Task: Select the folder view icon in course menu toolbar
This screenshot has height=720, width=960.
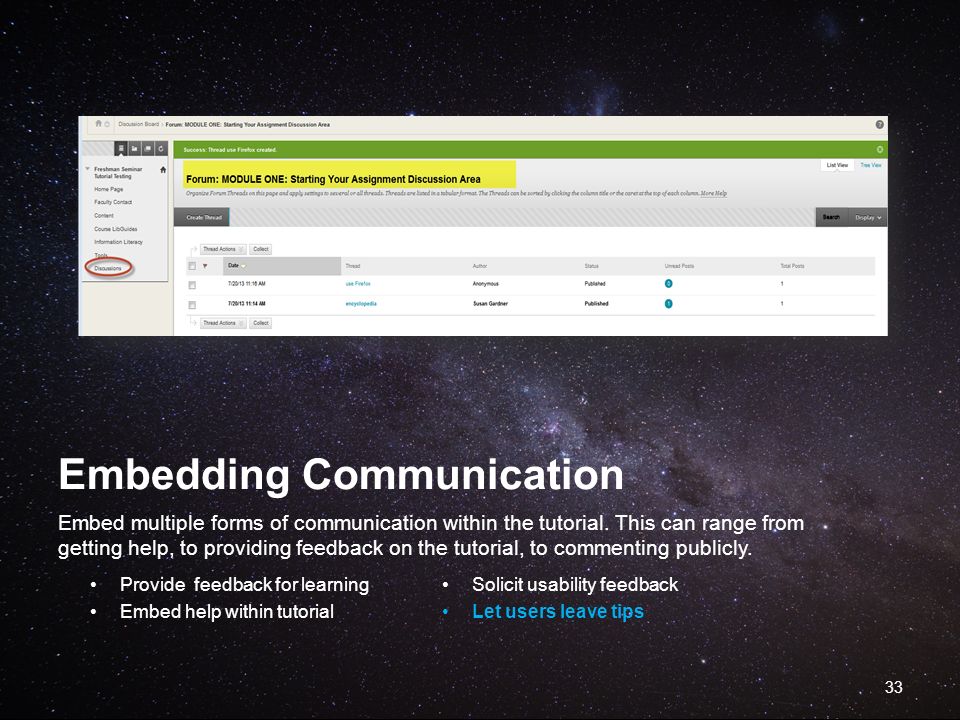Action: 135,148
